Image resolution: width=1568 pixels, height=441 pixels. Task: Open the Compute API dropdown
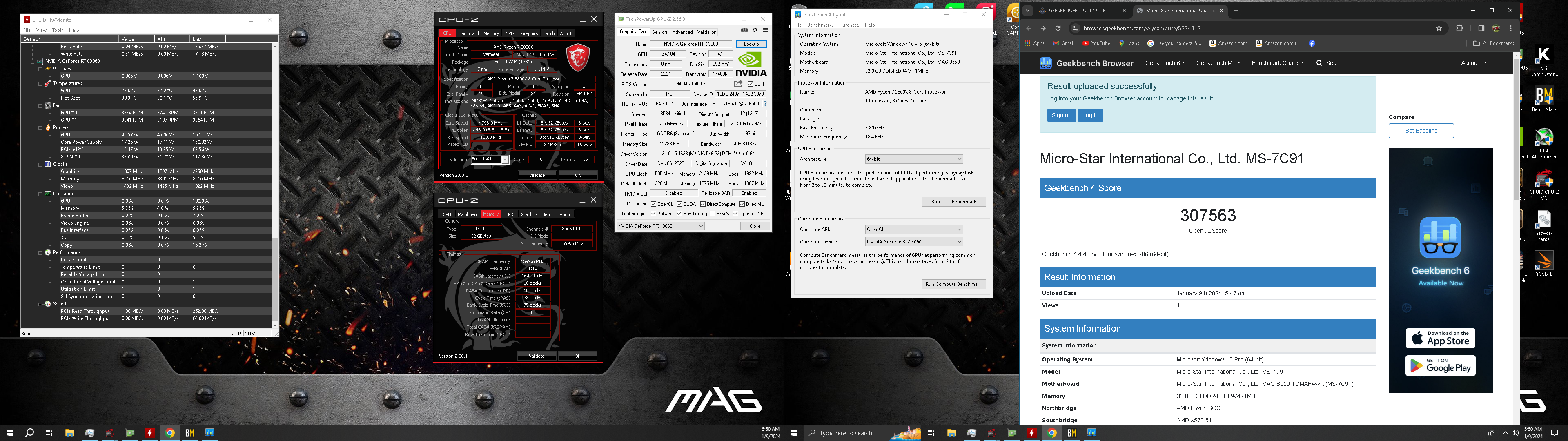[x=914, y=229]
